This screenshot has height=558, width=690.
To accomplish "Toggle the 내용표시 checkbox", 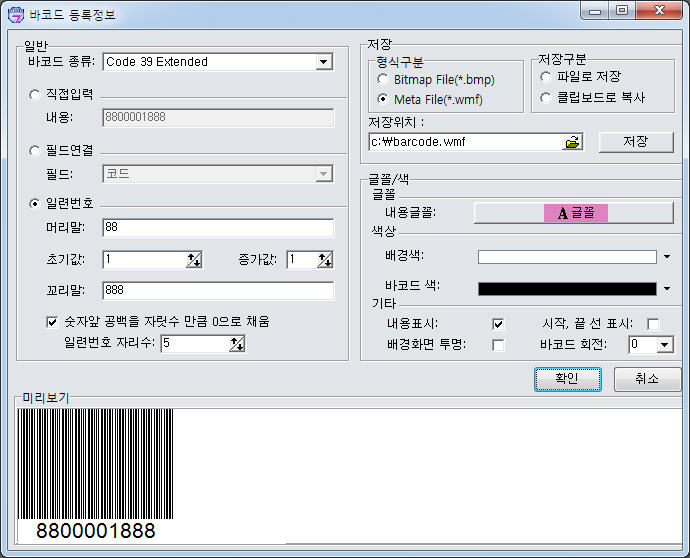I will pos(498,324).
